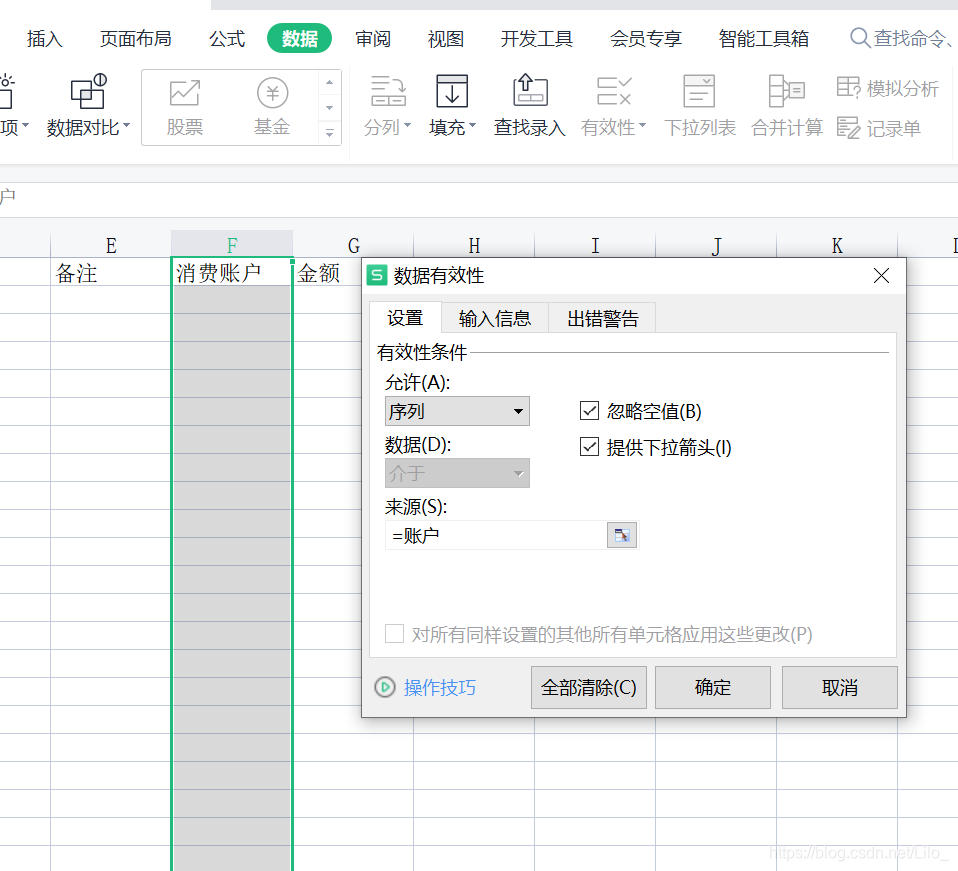Open the 审阅 ribbon tab

point(373,38)
